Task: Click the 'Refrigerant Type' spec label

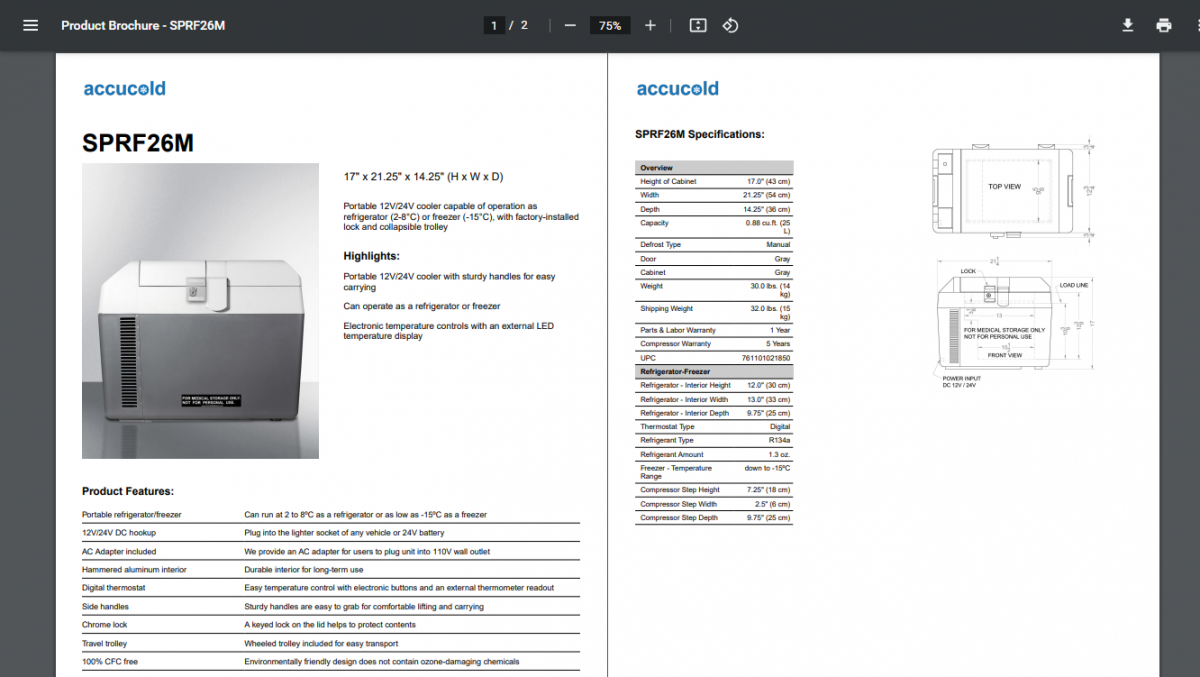Action: click(666, 440)
